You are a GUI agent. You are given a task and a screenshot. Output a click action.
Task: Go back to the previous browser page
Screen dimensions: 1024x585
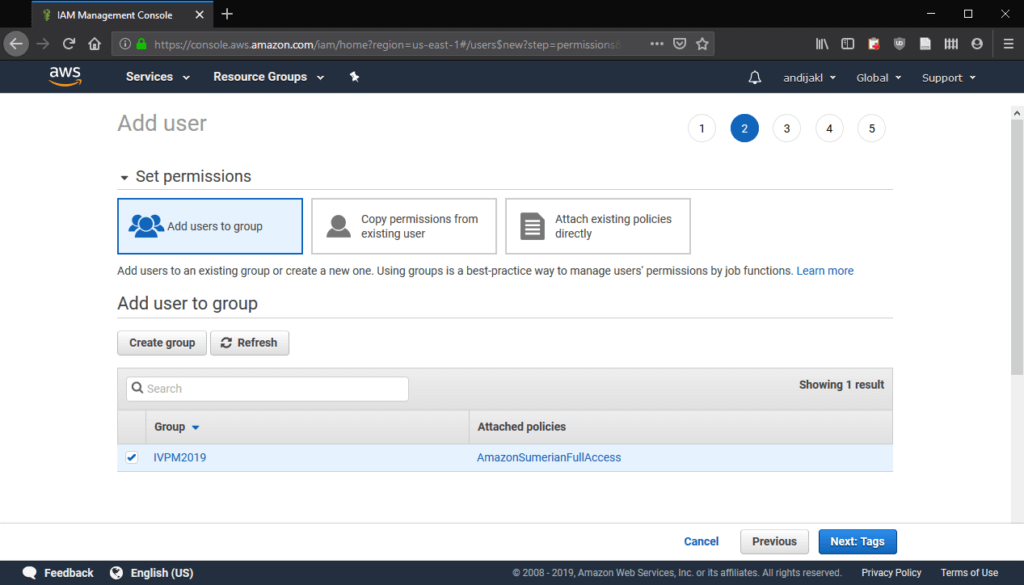tap(16, 44)
